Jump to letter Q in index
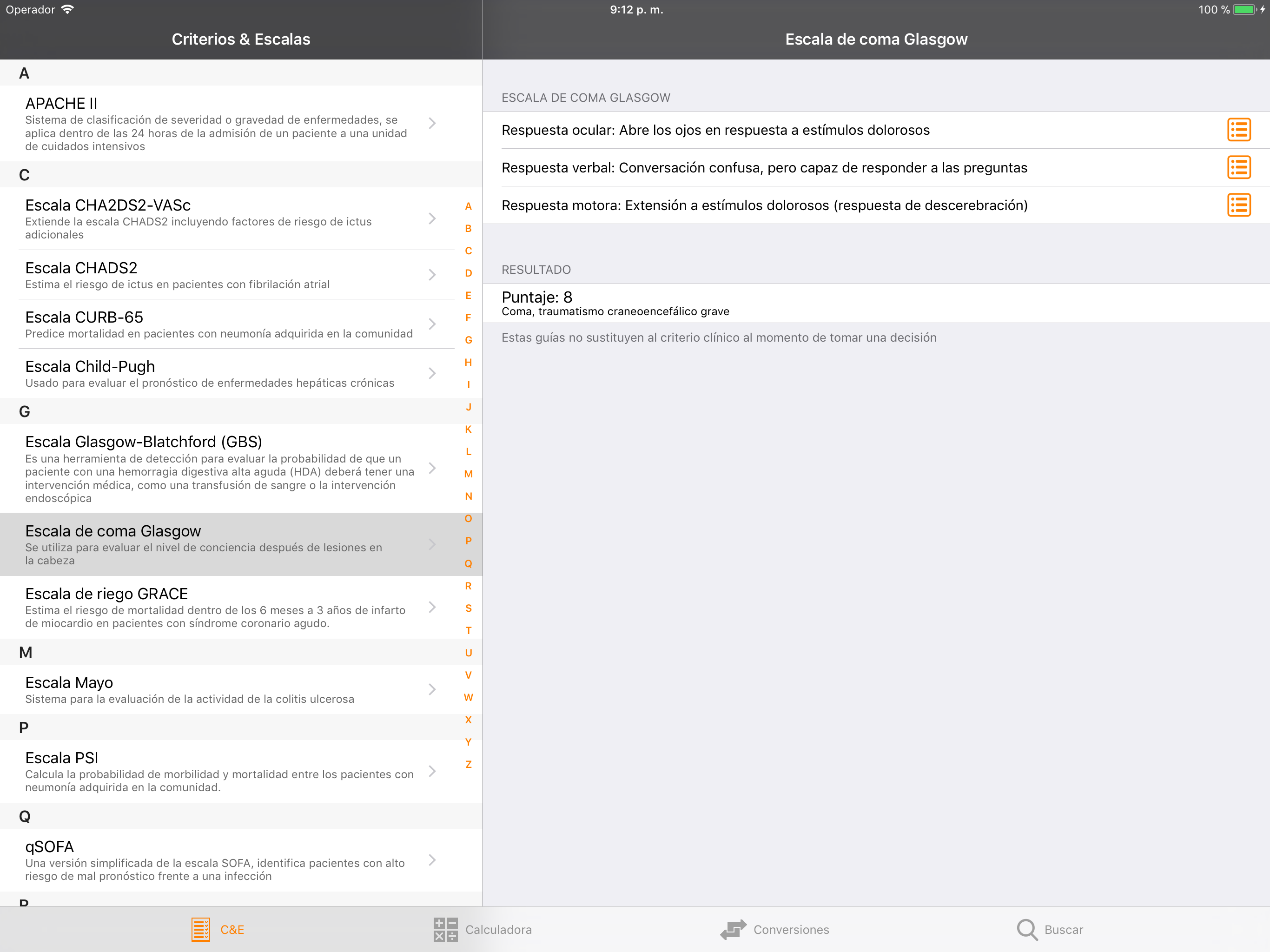 pyautogui.click(x=469, y=563)
